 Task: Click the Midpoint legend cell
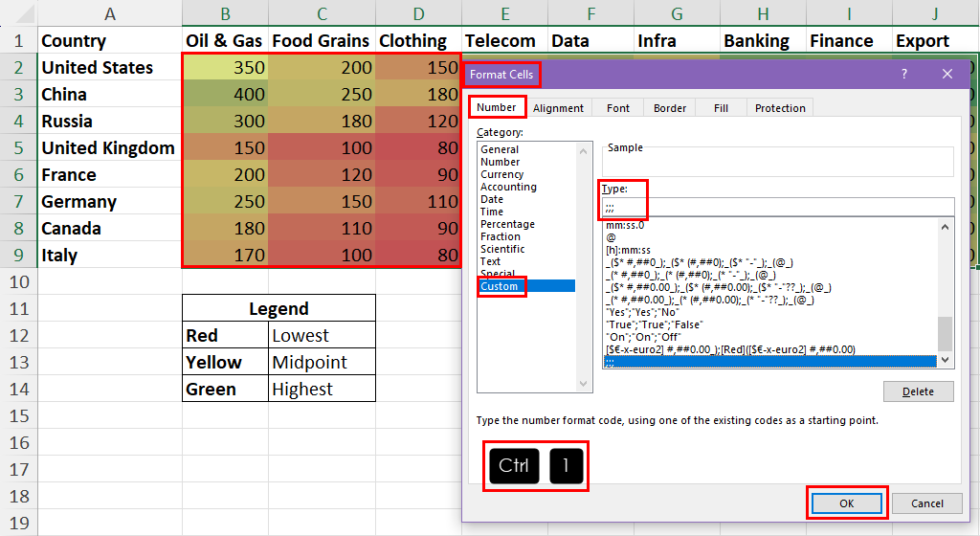322,362
